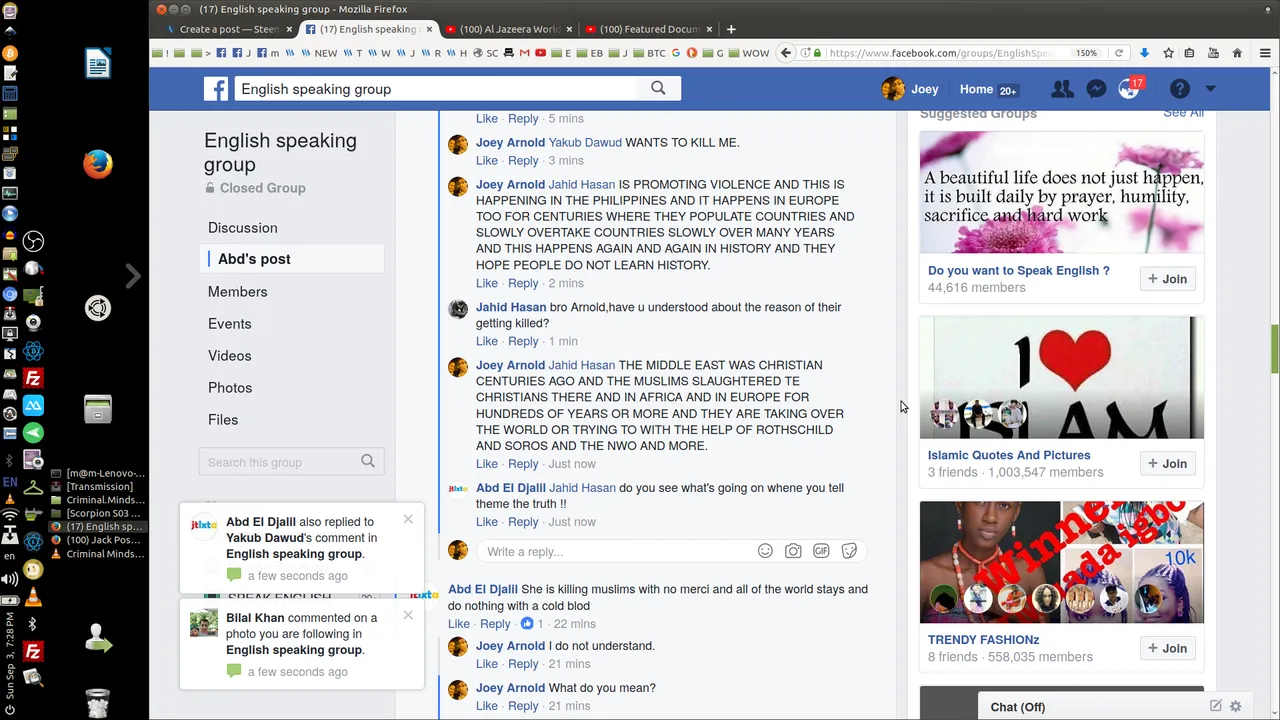Click the search magnifier button in Facebook header
The image size is (1280, 720).
point(658,88)
